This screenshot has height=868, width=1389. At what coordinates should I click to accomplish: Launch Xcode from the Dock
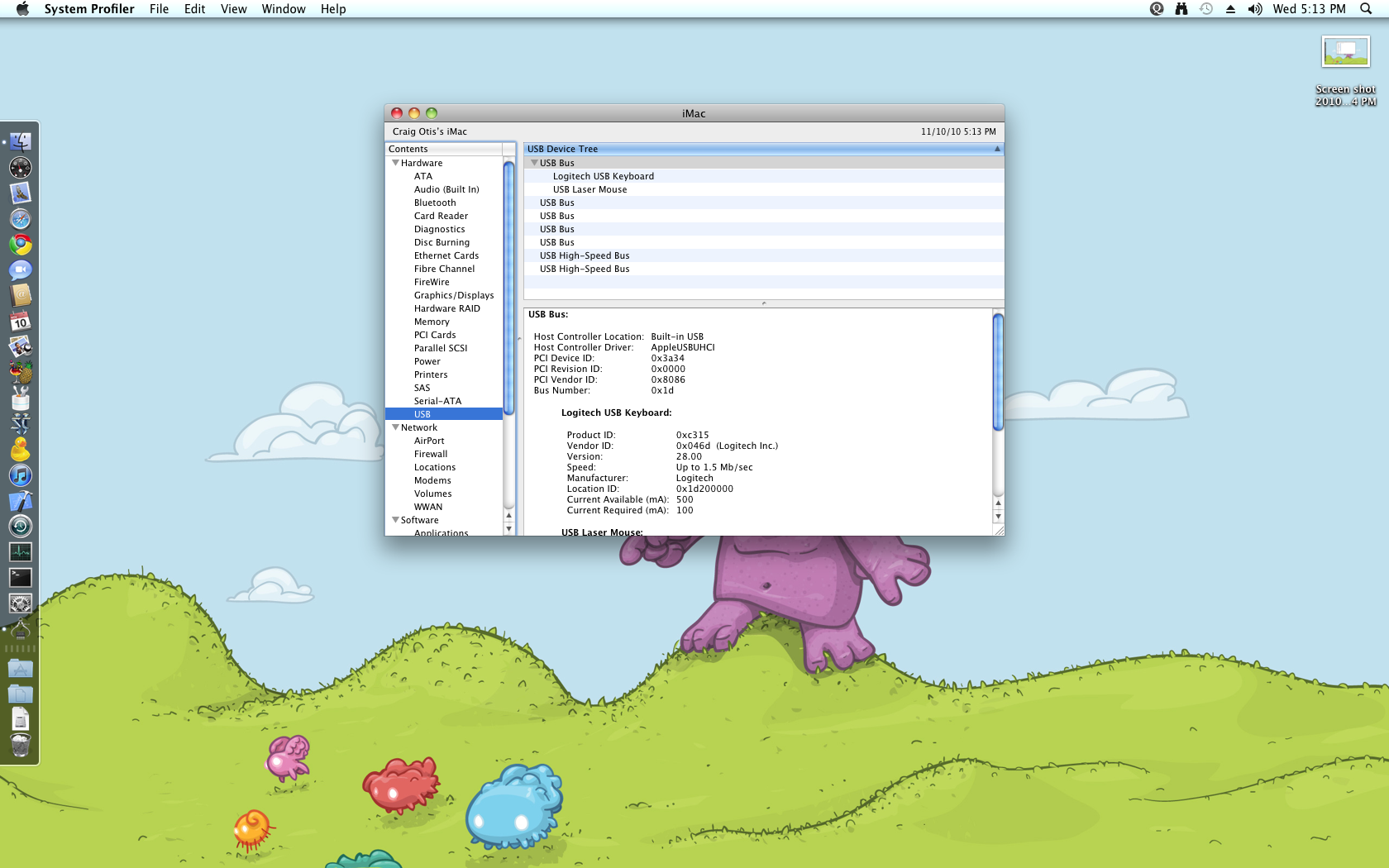click(x=20, y=501)
